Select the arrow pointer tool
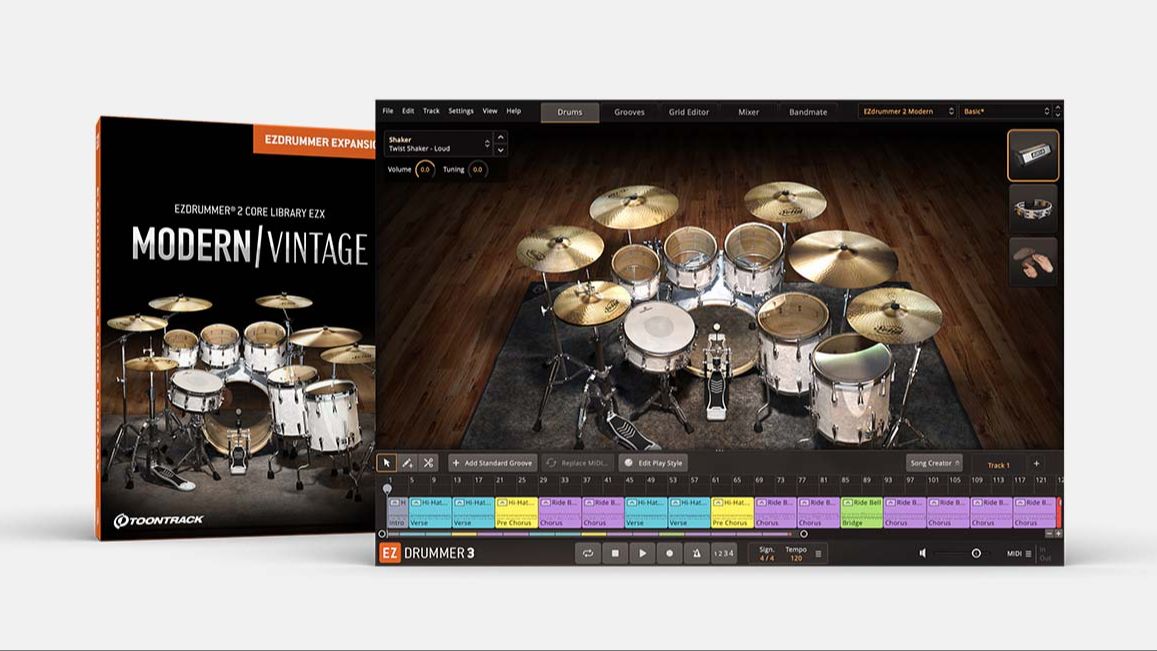 click(x=387, y=463)
